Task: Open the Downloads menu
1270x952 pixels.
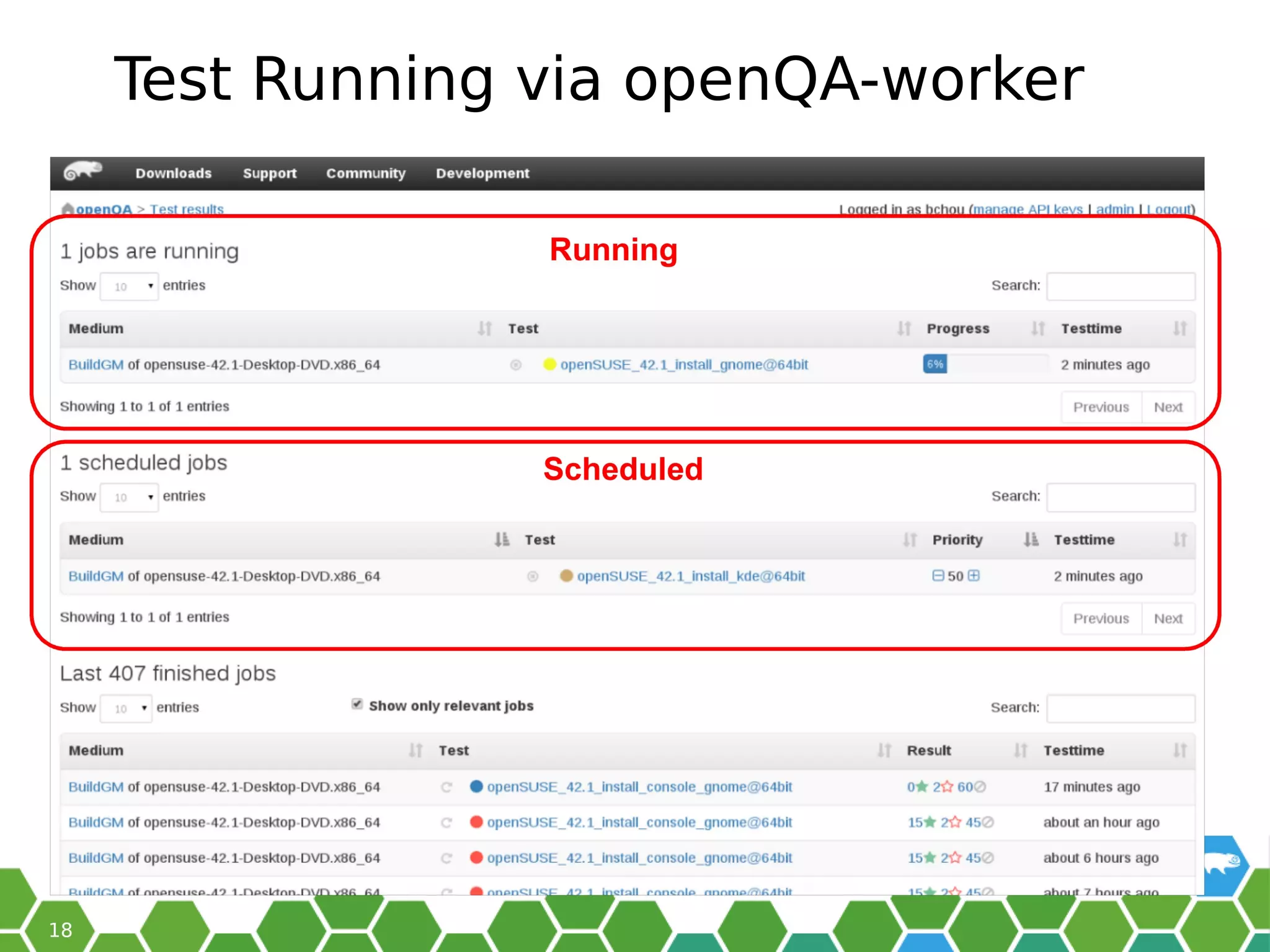Action: (174, 174)
